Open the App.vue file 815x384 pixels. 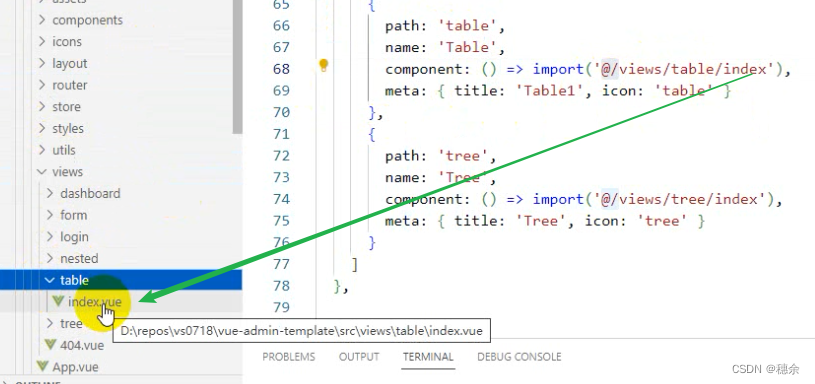75,367
